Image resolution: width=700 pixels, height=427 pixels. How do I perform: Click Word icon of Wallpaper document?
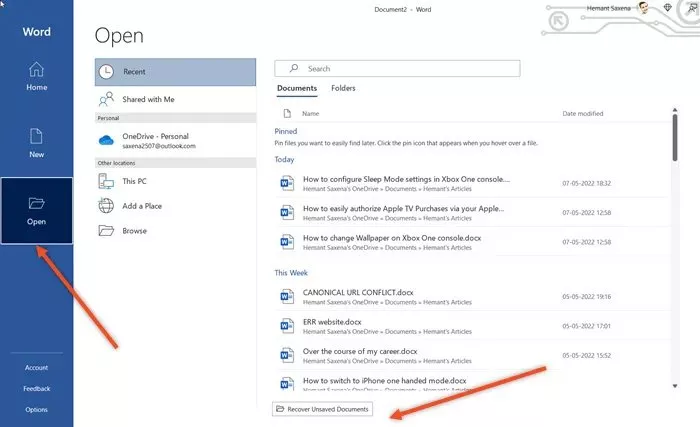[287, 242]
